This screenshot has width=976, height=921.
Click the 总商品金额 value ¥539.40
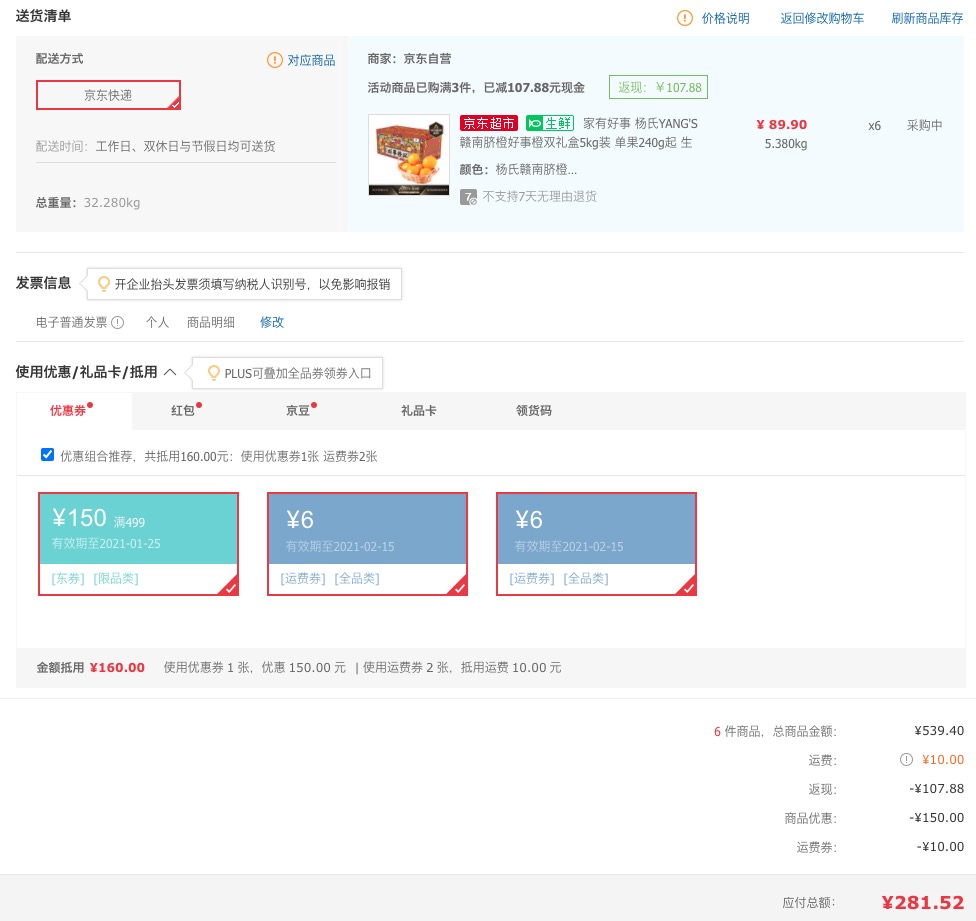pos(939,731)
